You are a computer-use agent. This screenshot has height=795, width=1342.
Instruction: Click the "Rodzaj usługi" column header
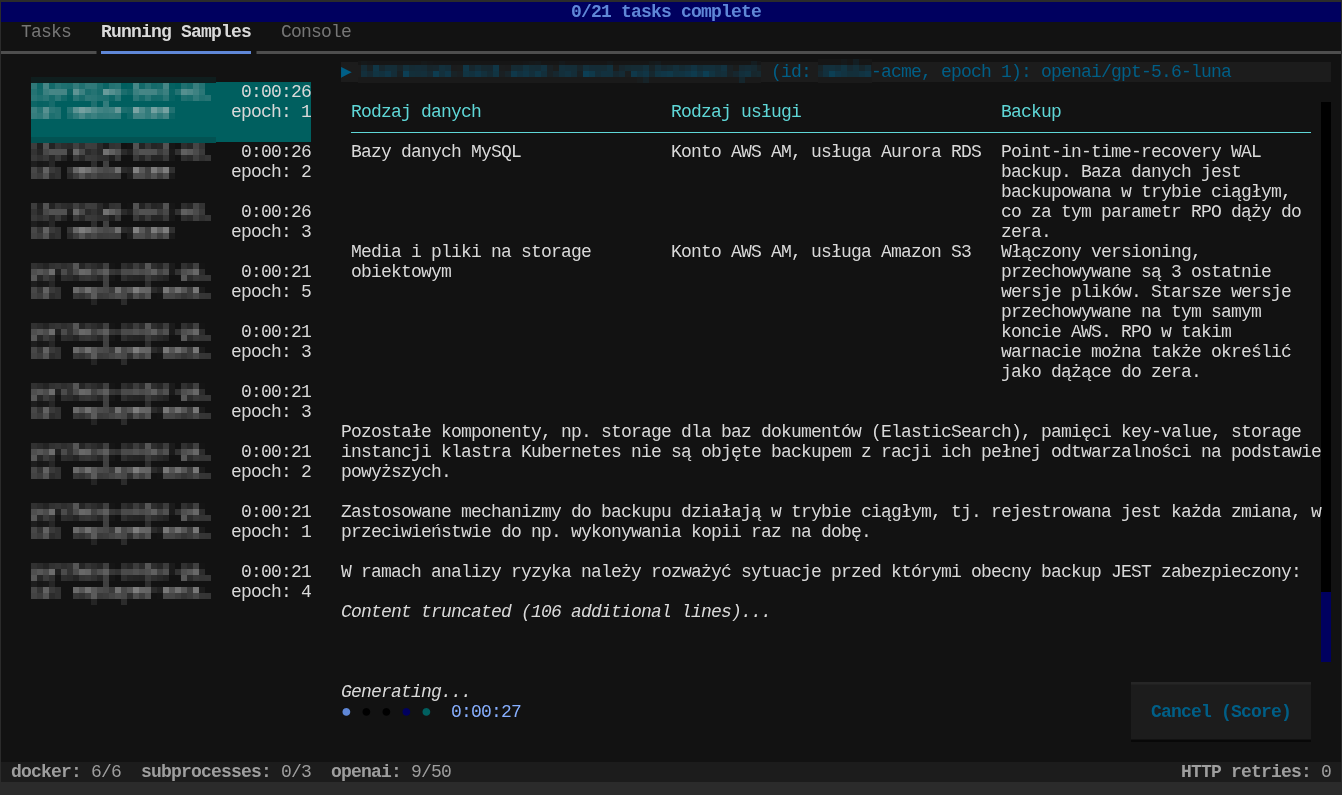pyautogui.click(x=736, y=112)
